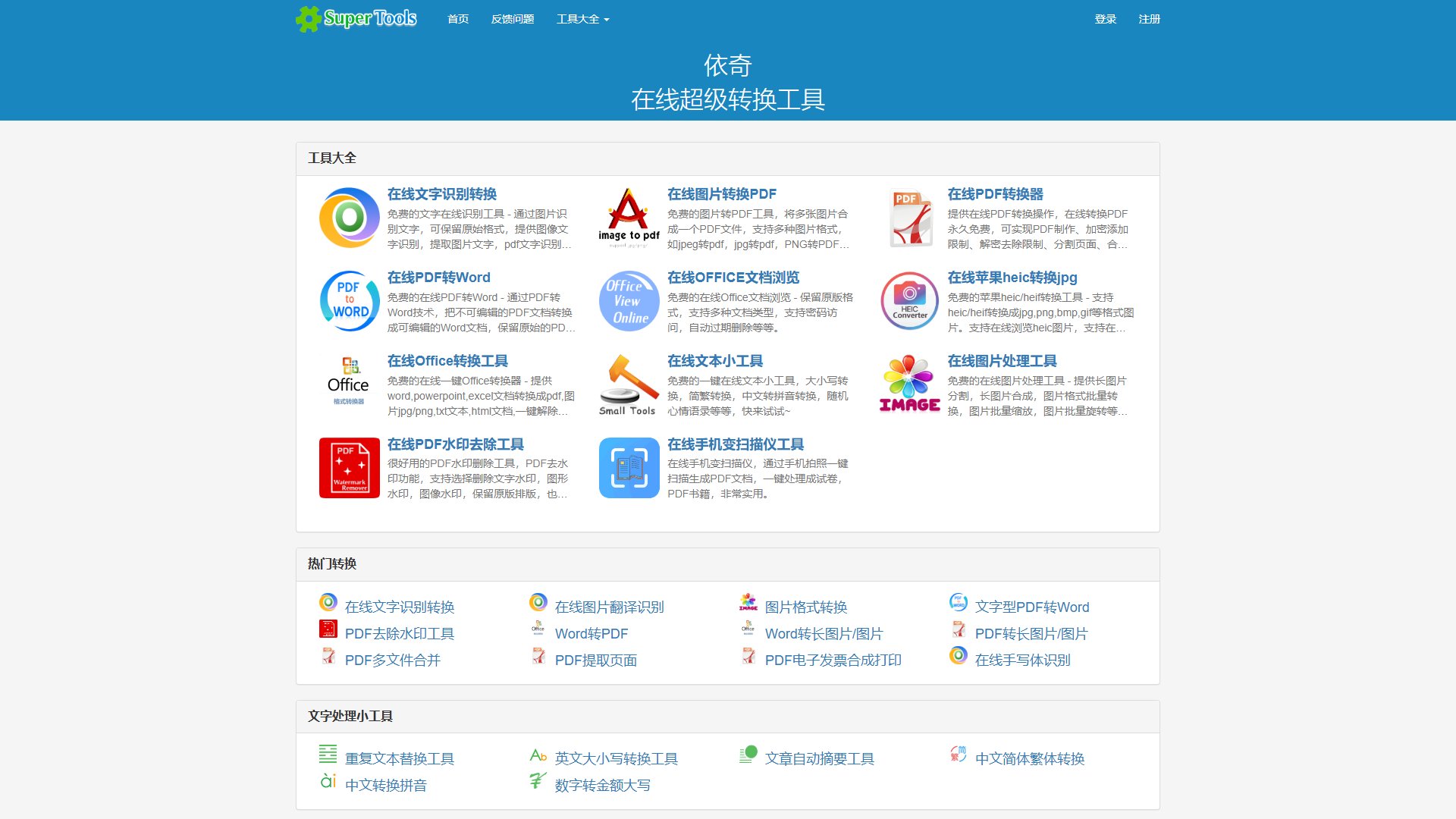Open 反馈问题 in the navigation bar

tap(513, 19)
